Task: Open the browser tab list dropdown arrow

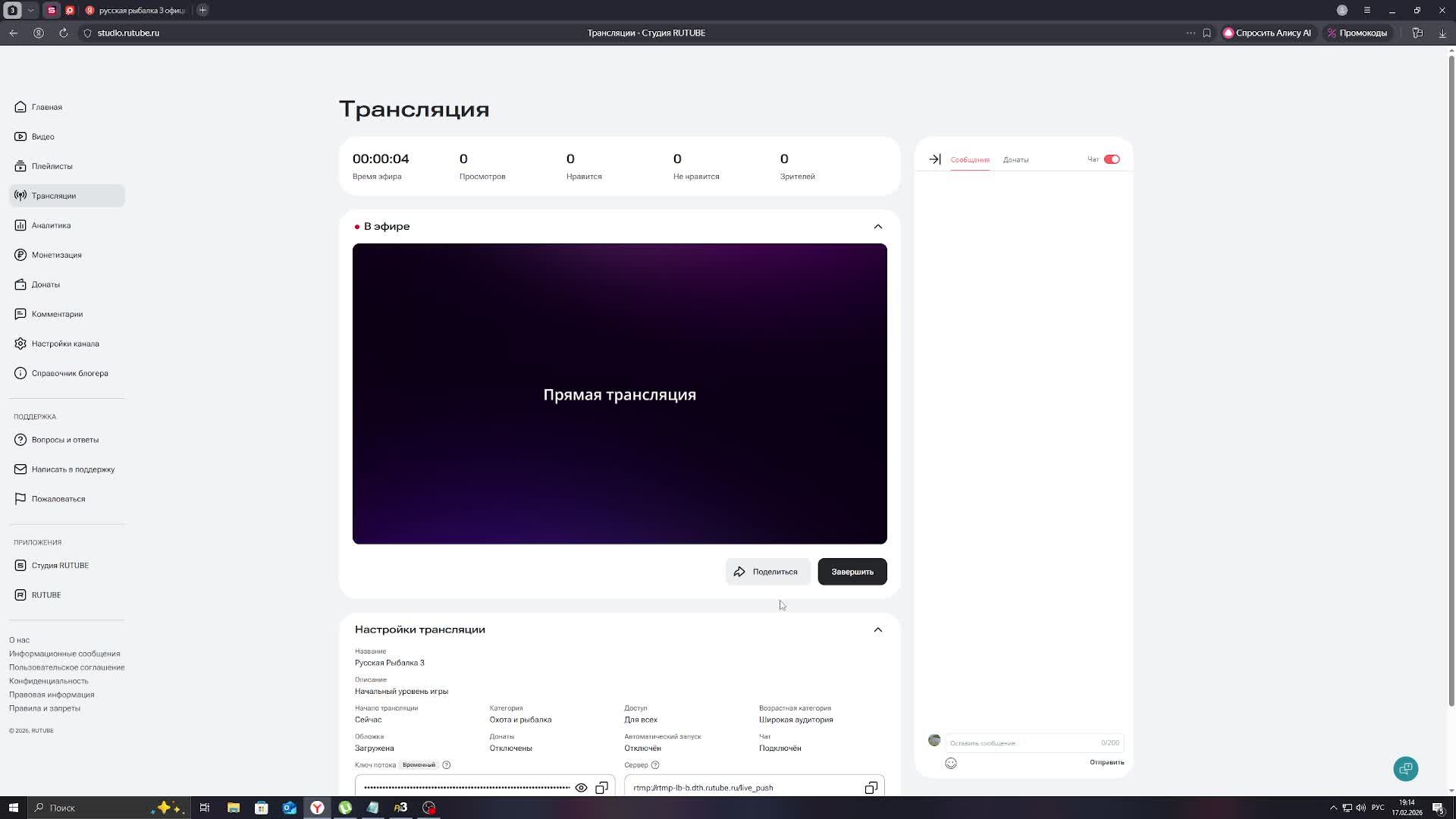Action: [30, 11]
